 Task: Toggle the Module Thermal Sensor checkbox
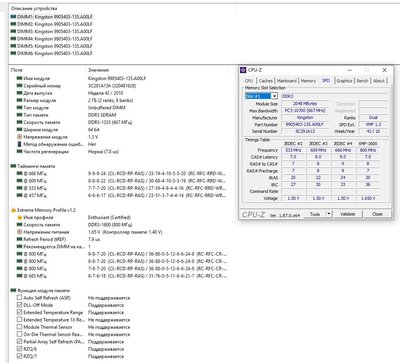click(19, 327)
